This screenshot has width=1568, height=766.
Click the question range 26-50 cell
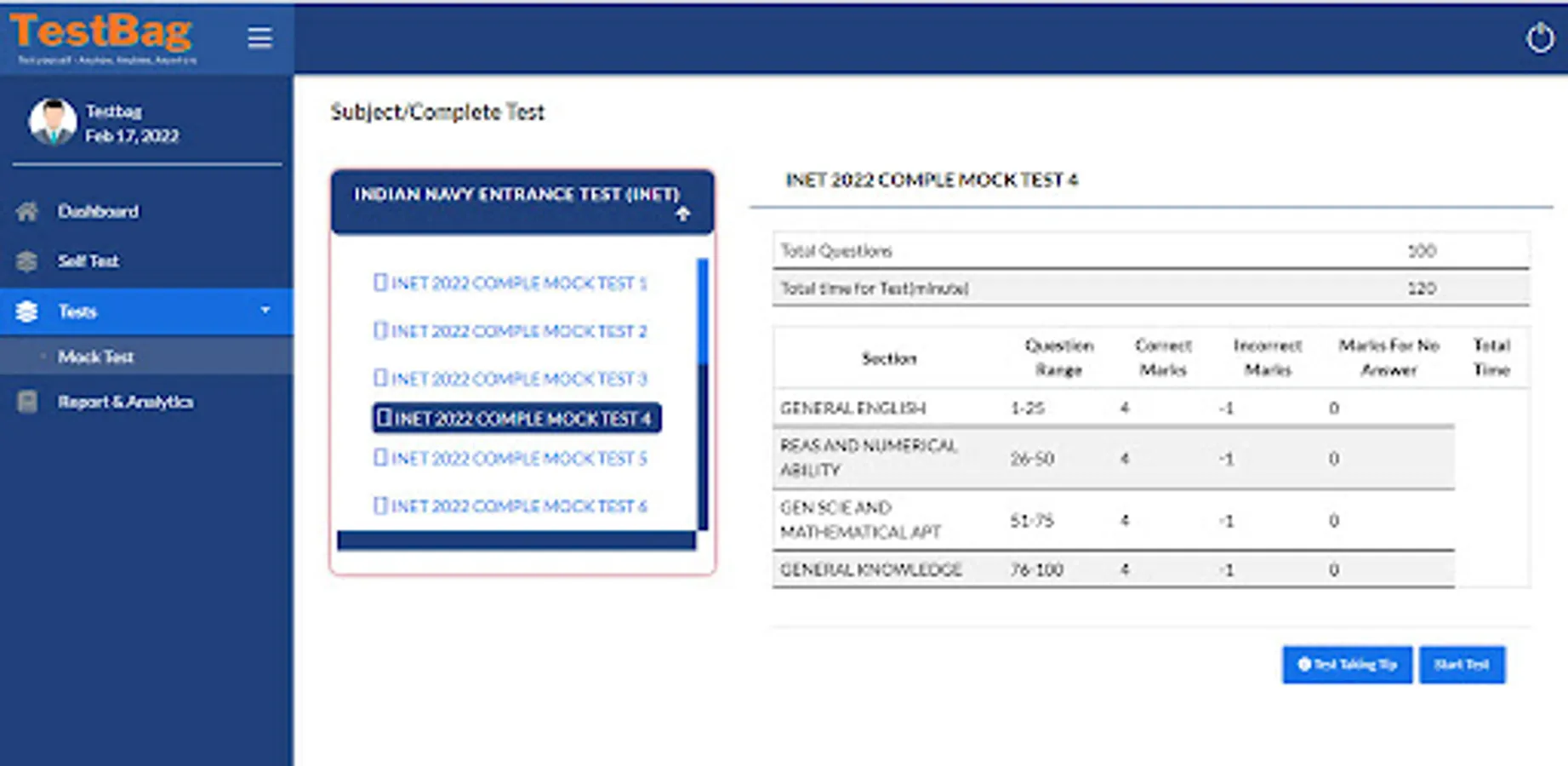pos(1032,459)
